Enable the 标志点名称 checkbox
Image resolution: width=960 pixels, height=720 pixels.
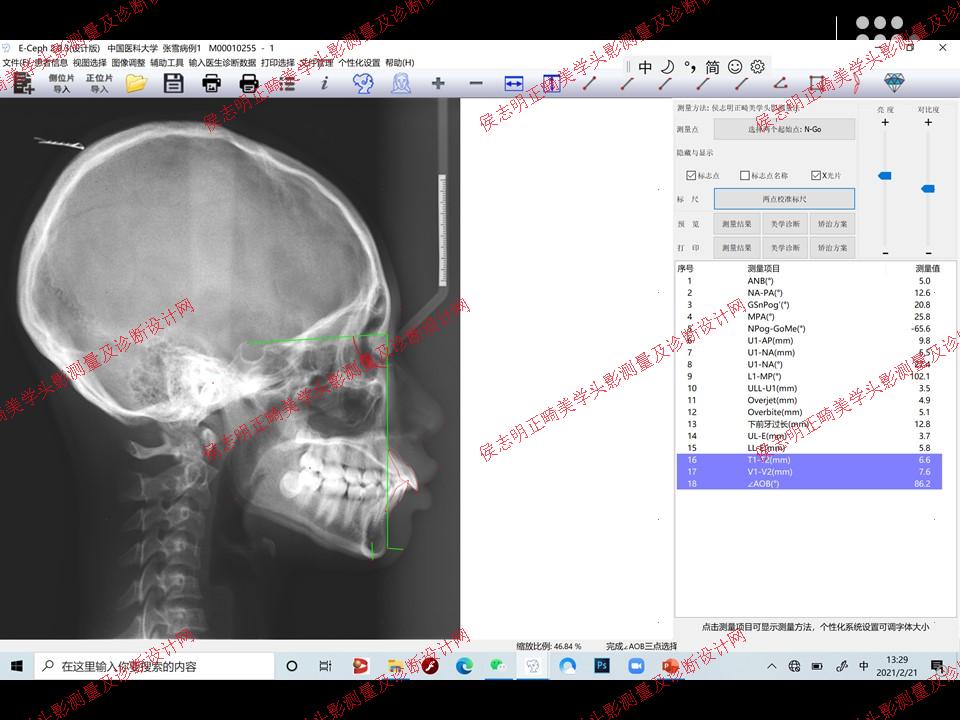tap(744, 176)
